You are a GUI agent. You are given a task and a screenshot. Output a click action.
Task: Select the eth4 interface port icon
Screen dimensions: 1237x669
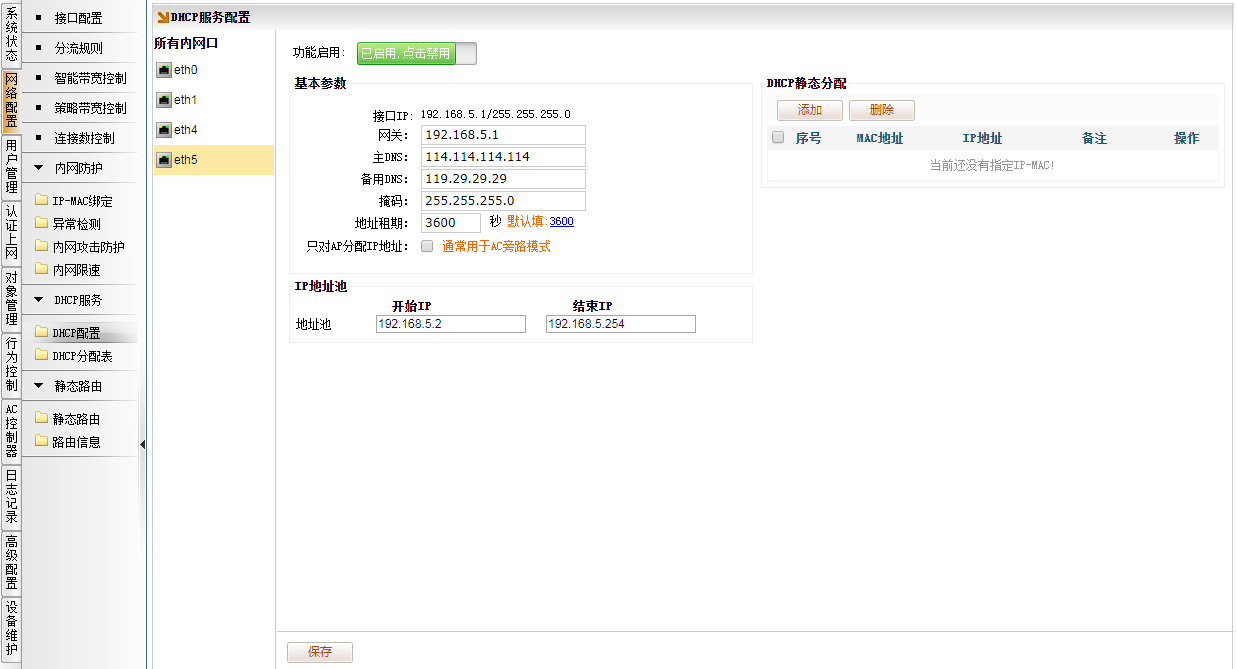coord(164,130)
